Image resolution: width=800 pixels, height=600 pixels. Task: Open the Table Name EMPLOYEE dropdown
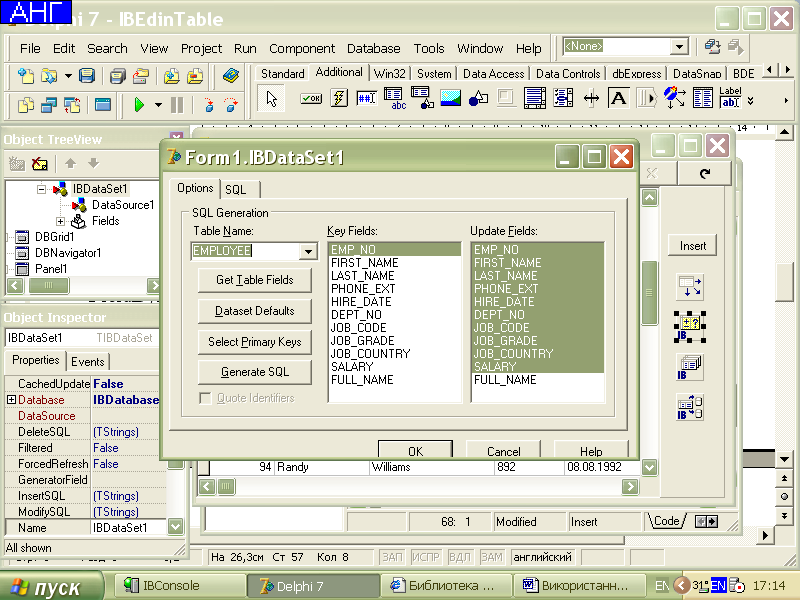tap(308, 251)
